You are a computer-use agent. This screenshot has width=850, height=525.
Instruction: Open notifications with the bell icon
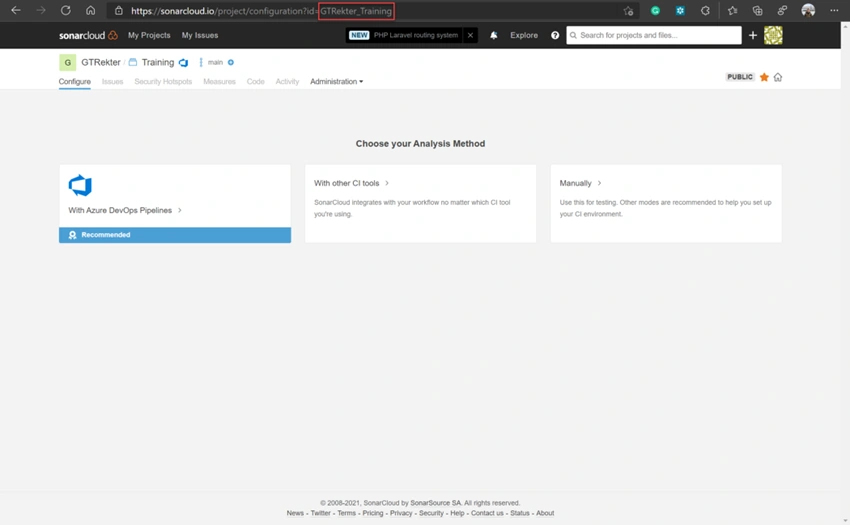[x=494, y=35]
